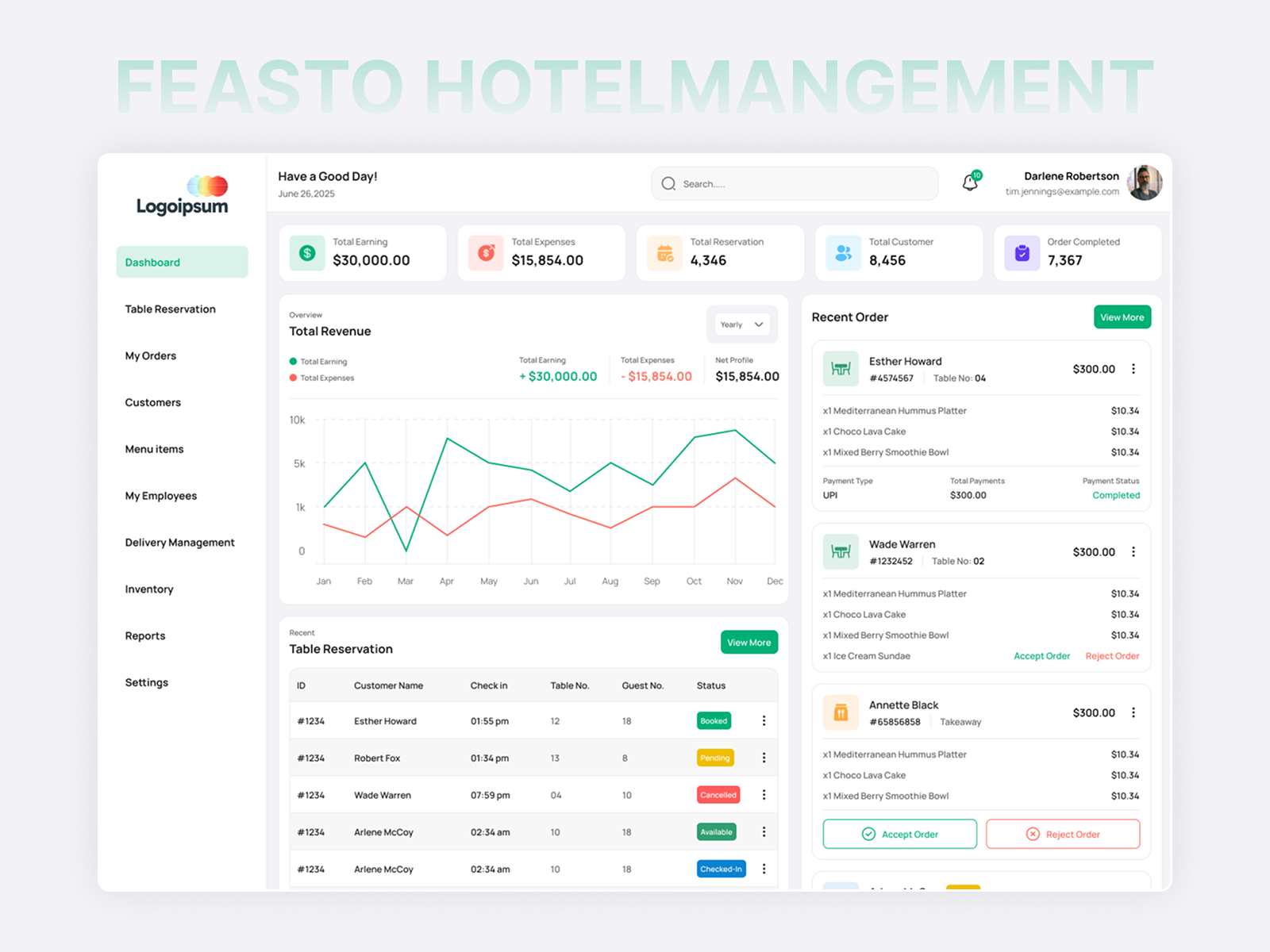Image resolution: width=1270 pixels, height=952 pixels.
Task: Click View More on Recent Order panel
Action: (x=1122, y=317)
